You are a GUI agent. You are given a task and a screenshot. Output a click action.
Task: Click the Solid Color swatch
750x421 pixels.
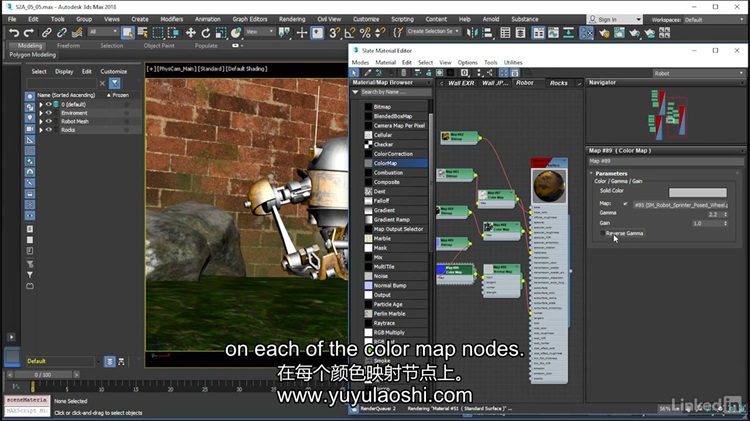click(x=697, y=192)
